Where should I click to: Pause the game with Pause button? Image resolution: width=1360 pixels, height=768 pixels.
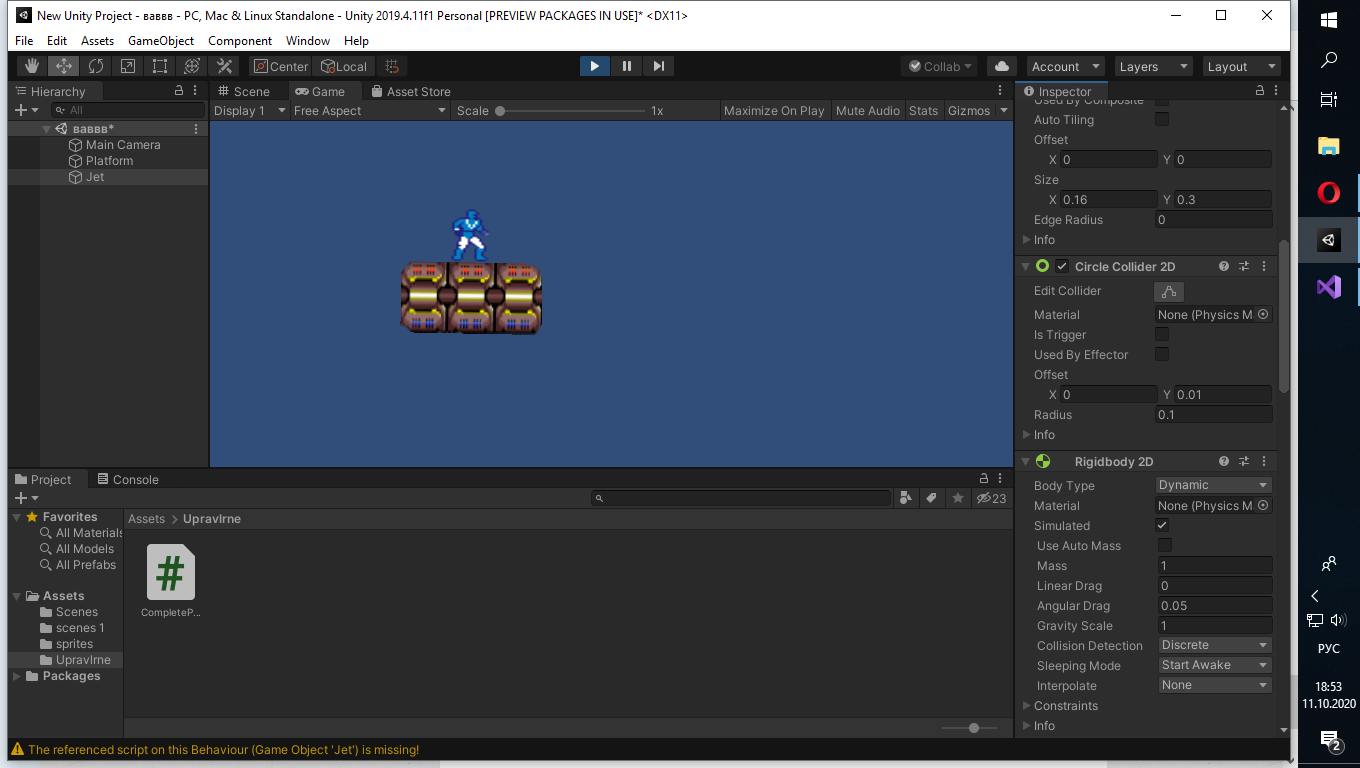626,66
